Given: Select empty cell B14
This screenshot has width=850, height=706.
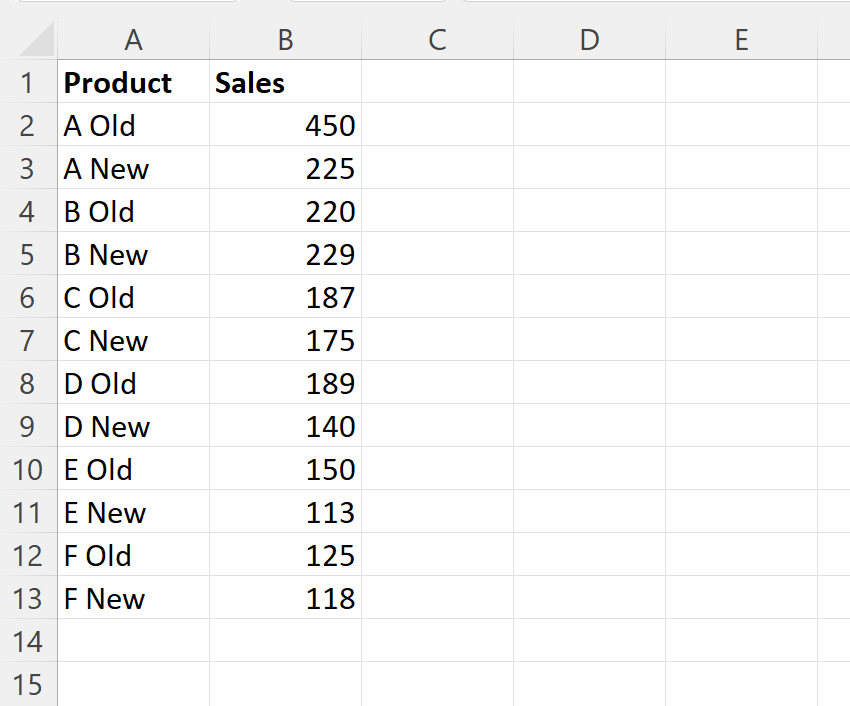Looking at the screenshot, I should [286, 640].
